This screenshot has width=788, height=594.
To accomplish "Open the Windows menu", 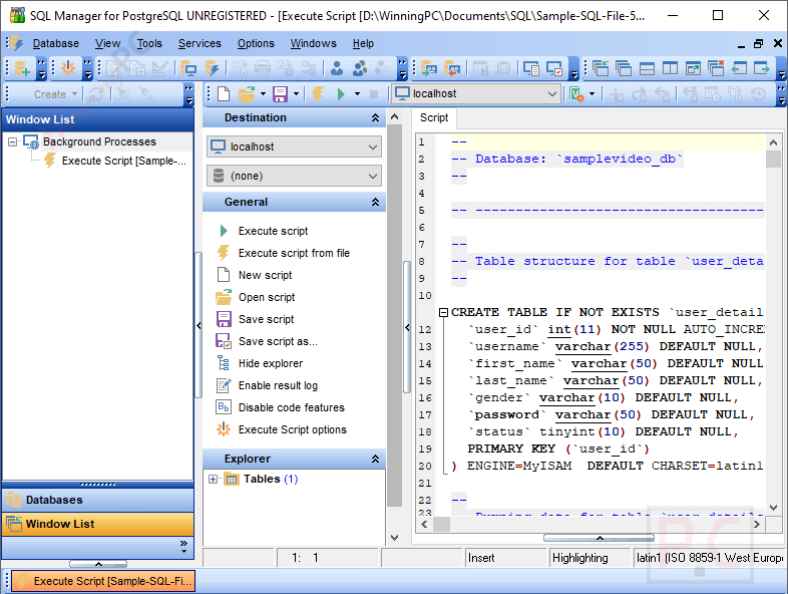I will point(313,44).
